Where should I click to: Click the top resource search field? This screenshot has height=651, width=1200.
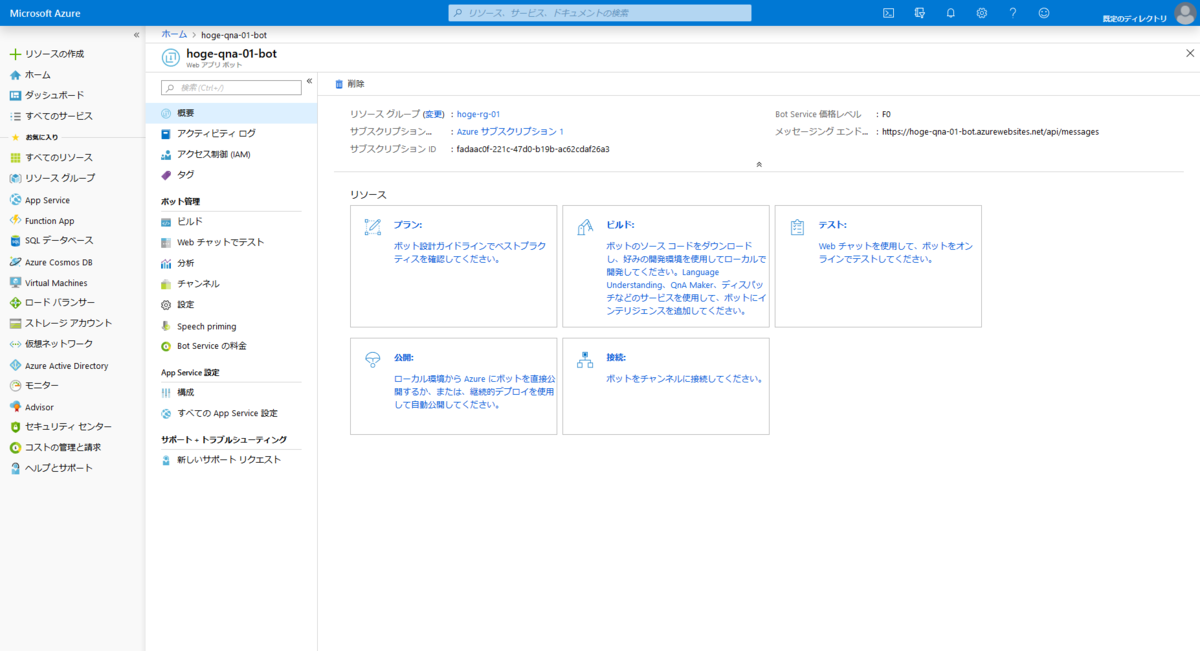(599, 13)
